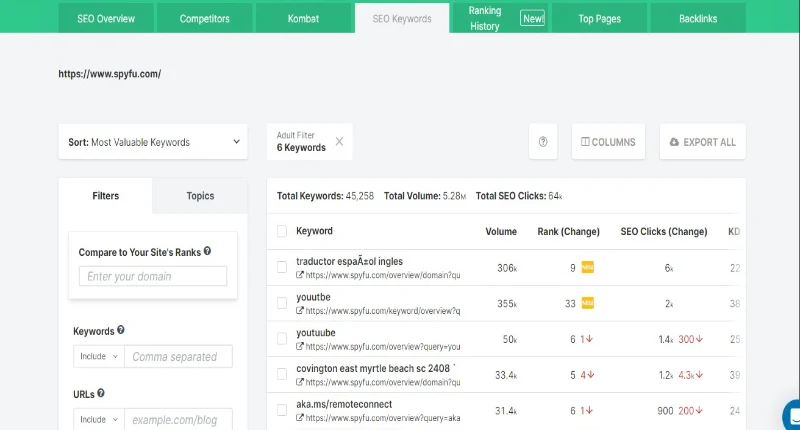
Task: Open the Keywords Include dropdown
Action: pos(99,356)
